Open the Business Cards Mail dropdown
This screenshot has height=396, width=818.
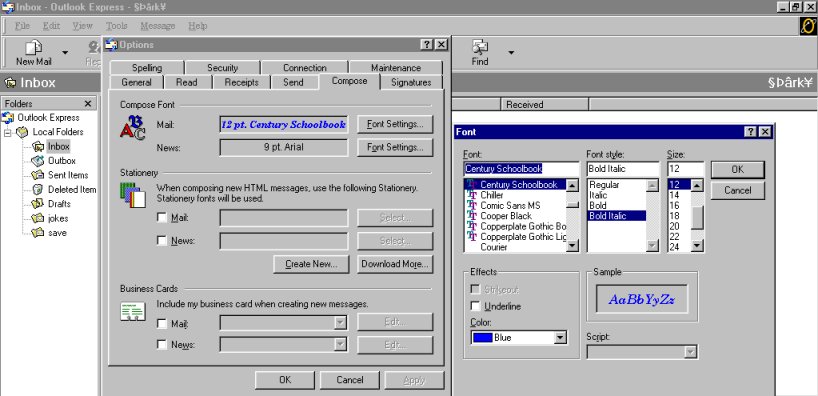pos(340,323)
